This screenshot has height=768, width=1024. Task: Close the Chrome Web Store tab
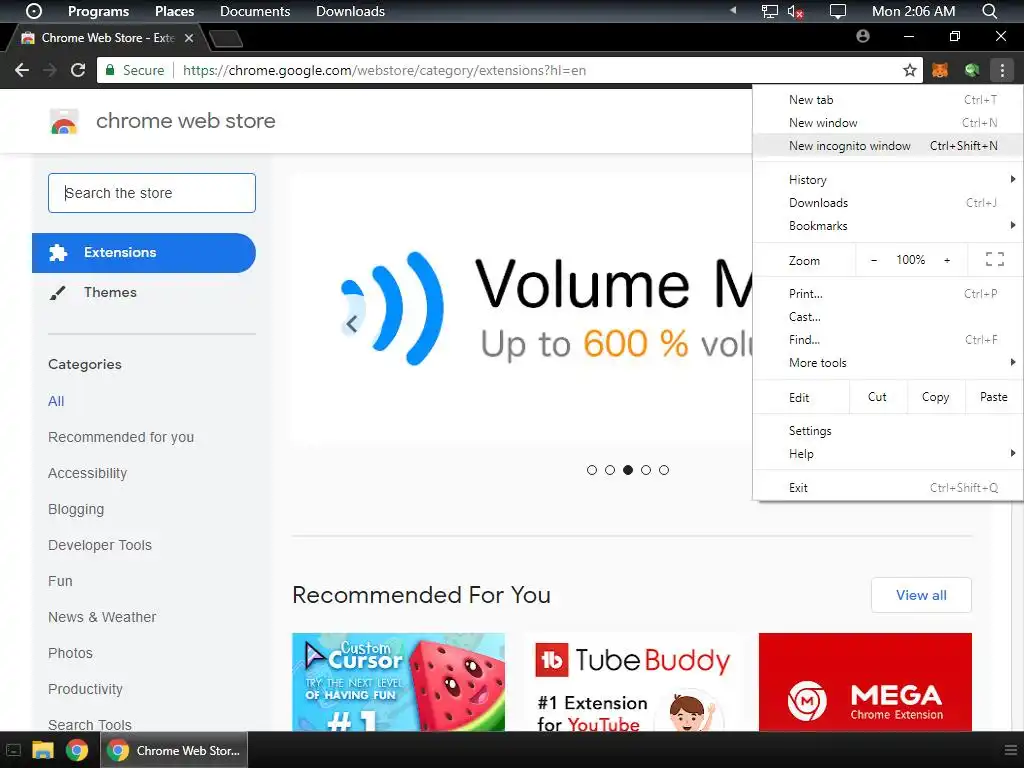189,38
